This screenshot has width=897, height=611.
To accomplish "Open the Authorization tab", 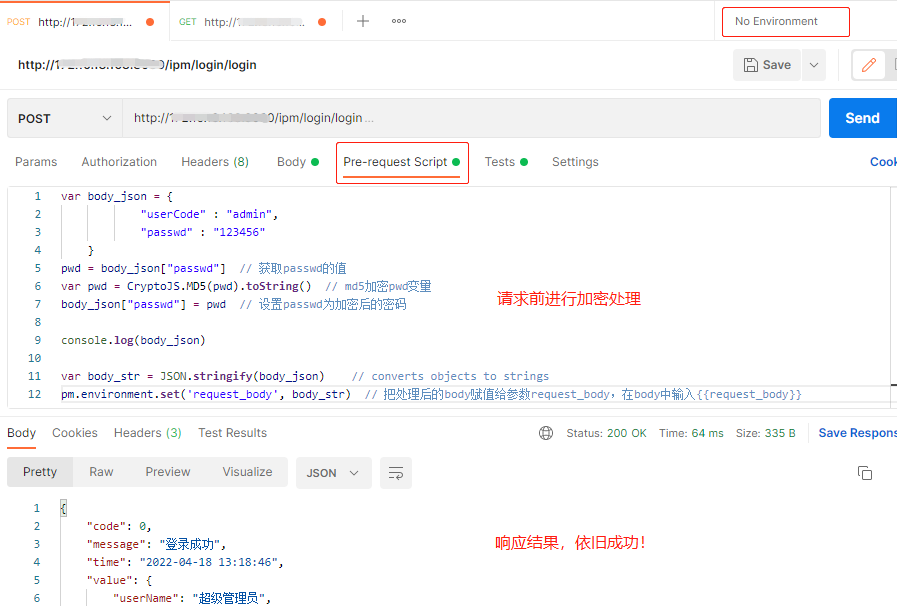I will coord(119,162).
